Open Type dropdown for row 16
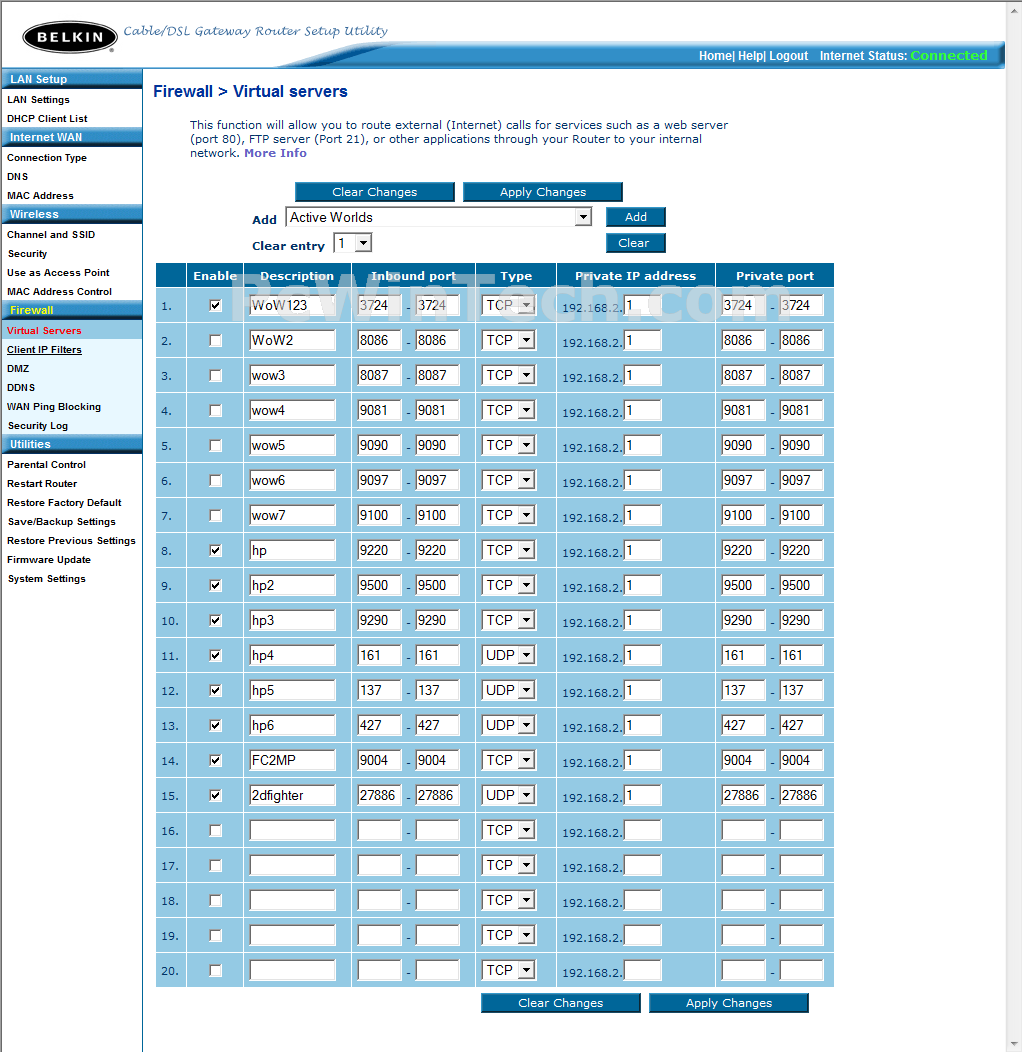 tap(509, 830)
